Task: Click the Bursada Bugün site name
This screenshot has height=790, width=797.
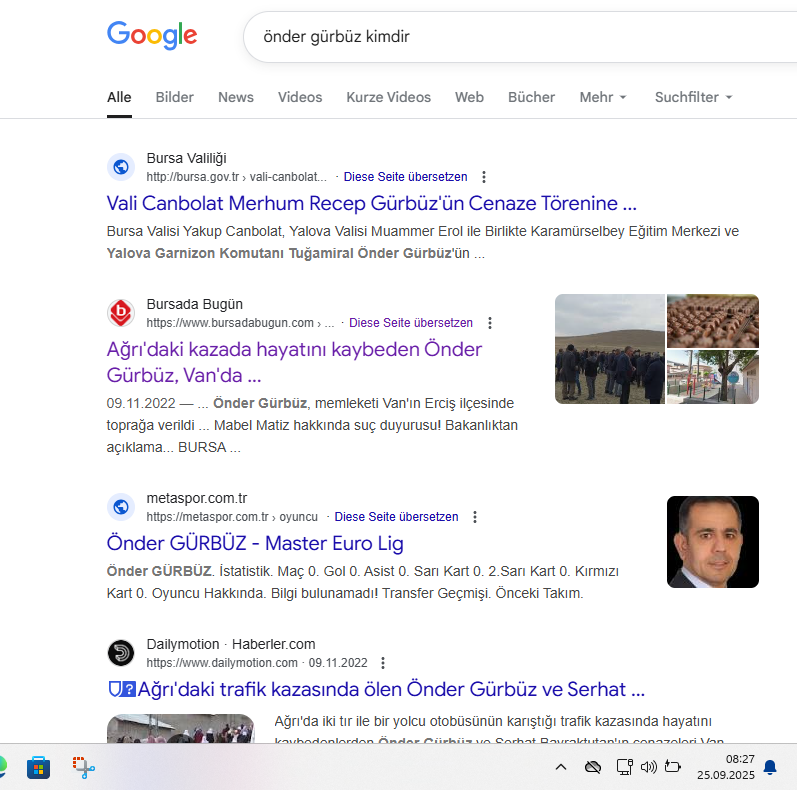Action: click(195, 305)
